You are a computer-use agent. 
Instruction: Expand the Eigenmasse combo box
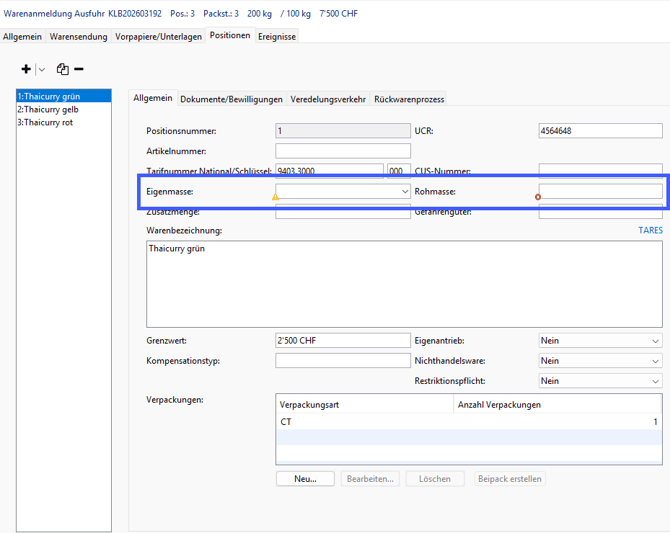(x=404, y=191)
